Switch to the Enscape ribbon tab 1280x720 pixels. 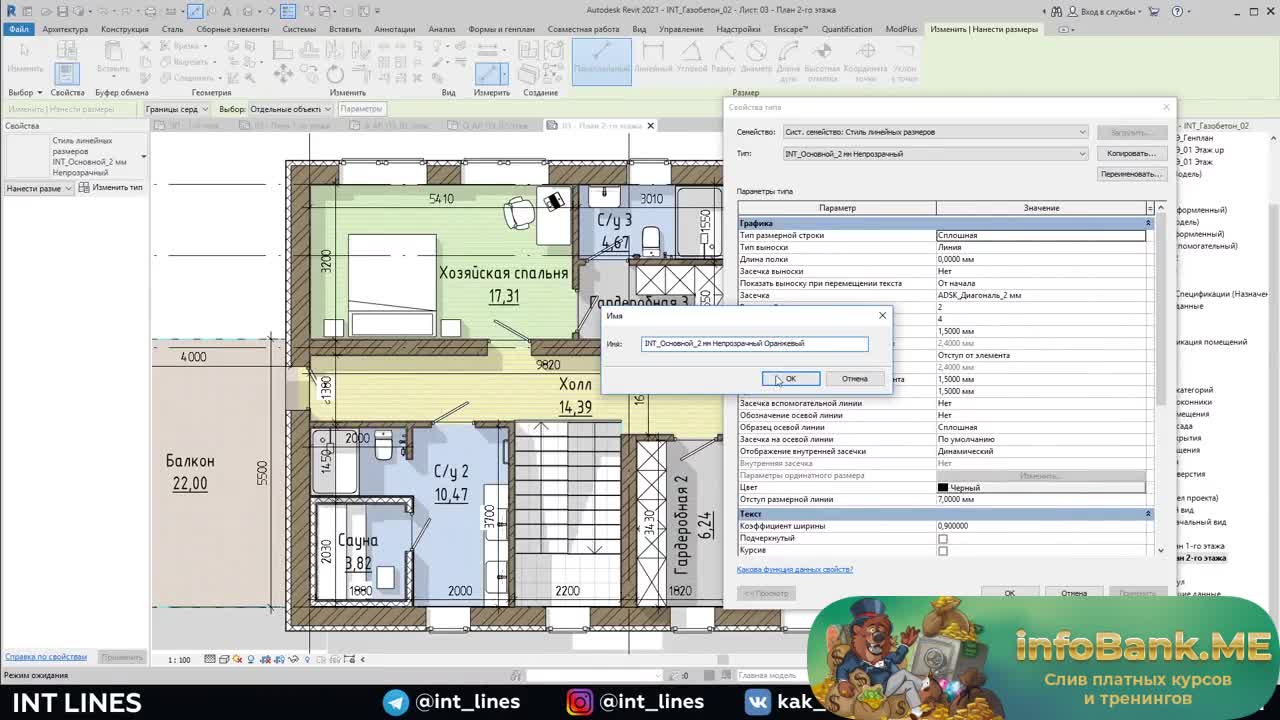point(791,29)
